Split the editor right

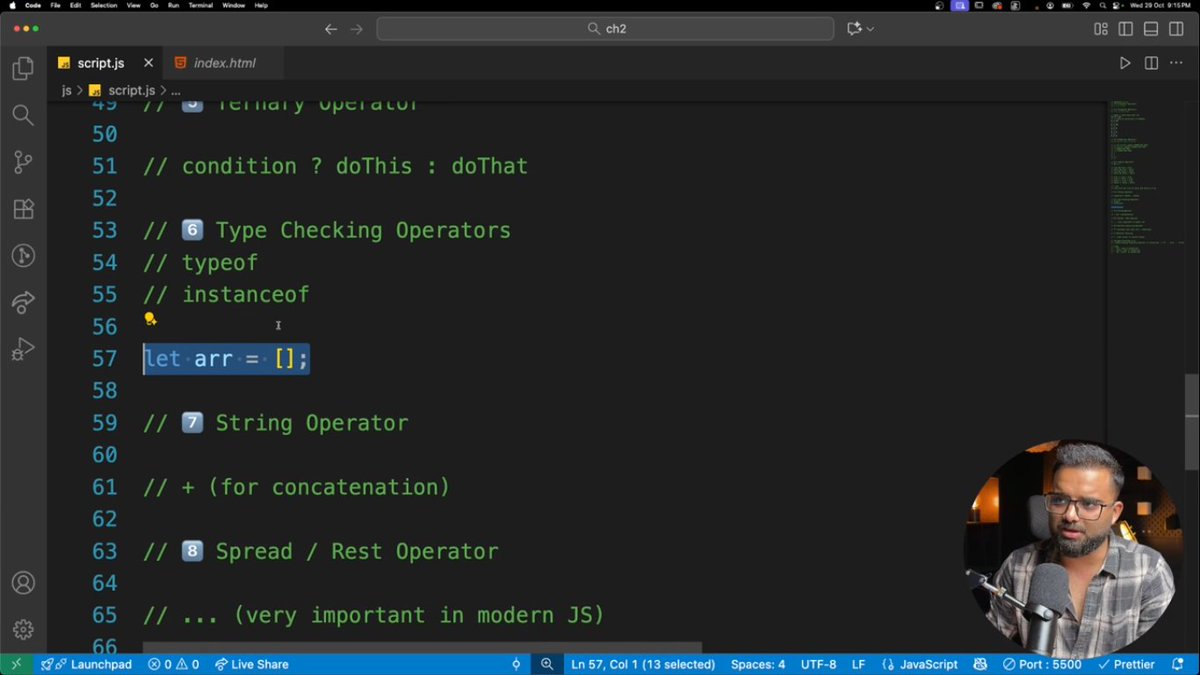click(x=1151, y=63)
